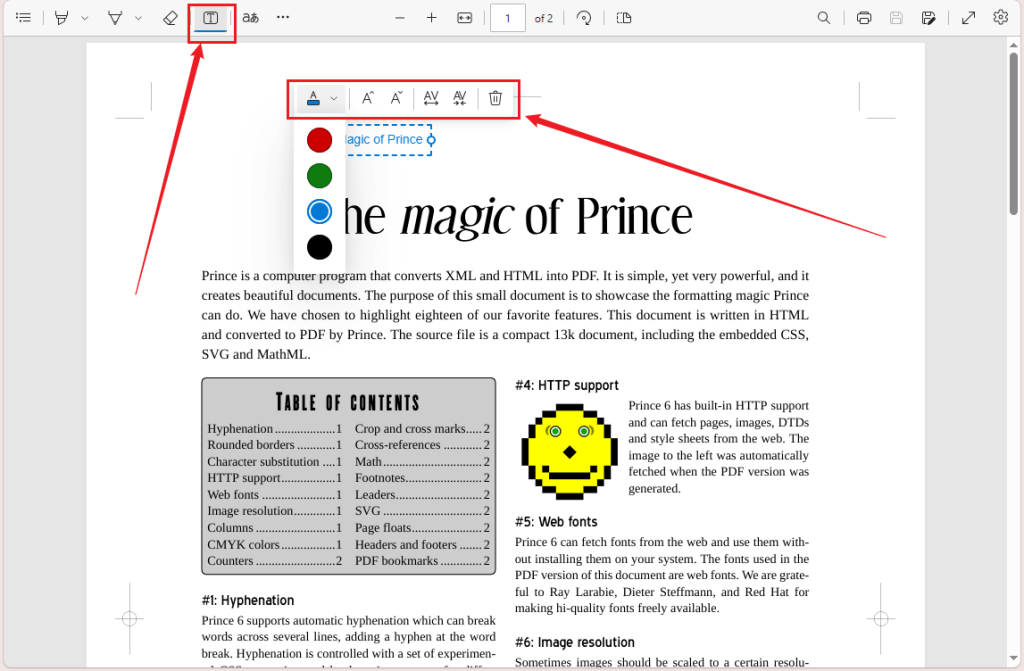Open PDF viewer settings gear
1024x671 pixels.
click(x=1000, y=18)
